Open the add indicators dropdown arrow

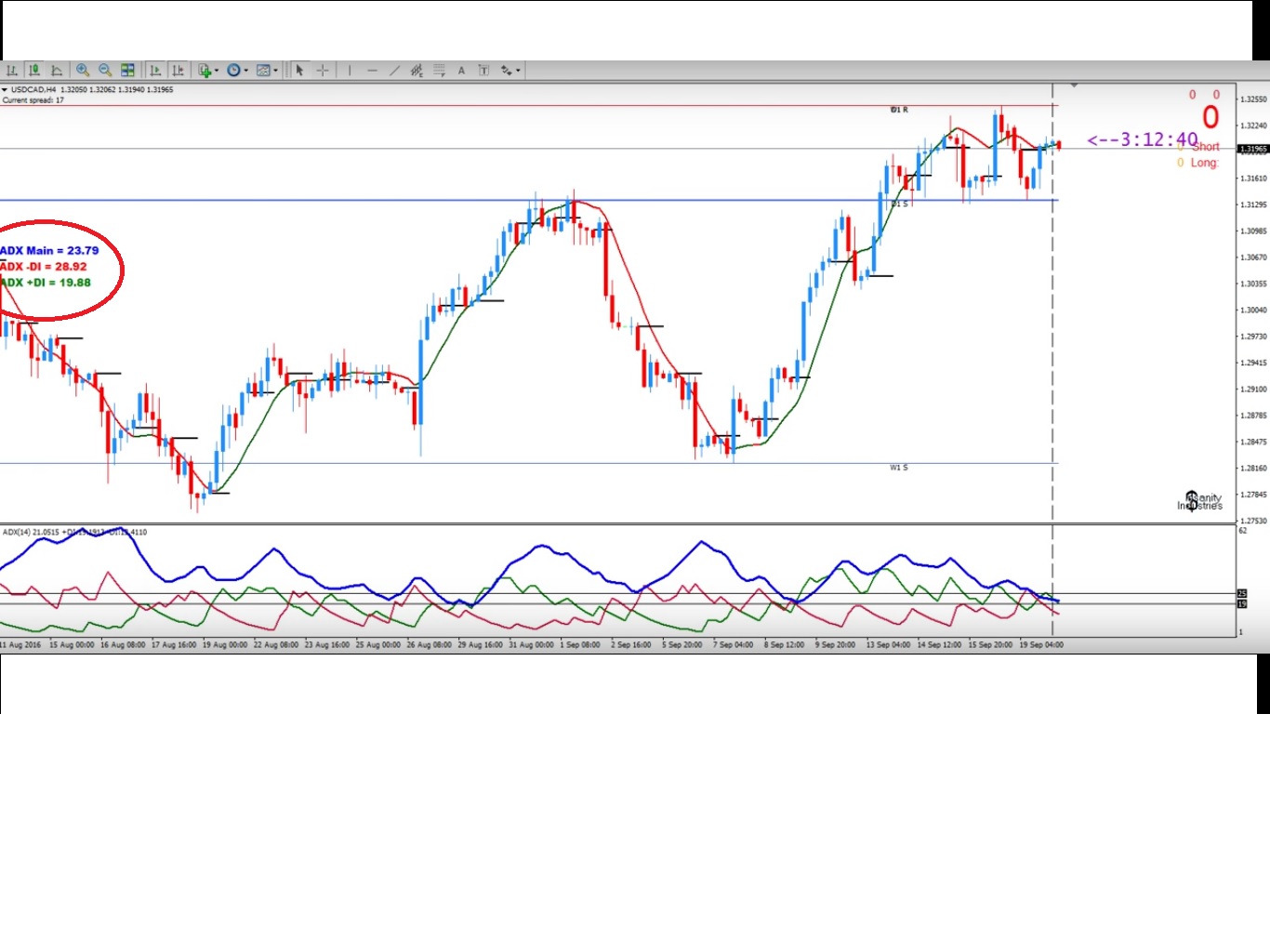pos(217,71)
